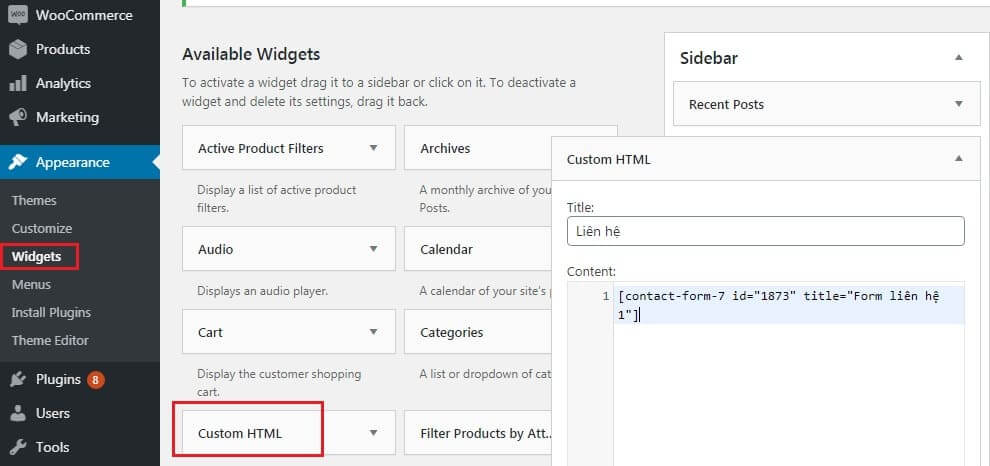Expand the Audio widget dropdown arrow
The image size is (990, 466).
pyautogui.click(x=374, y=249)
